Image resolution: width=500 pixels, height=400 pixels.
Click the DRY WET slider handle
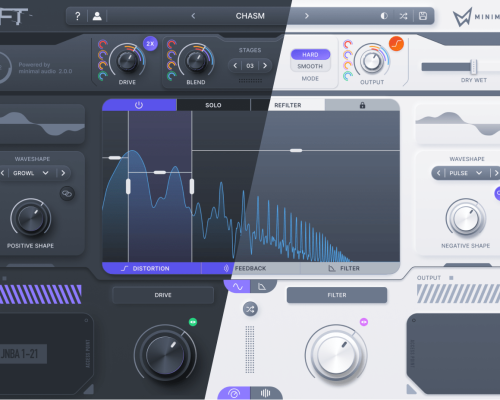(474, 67)
